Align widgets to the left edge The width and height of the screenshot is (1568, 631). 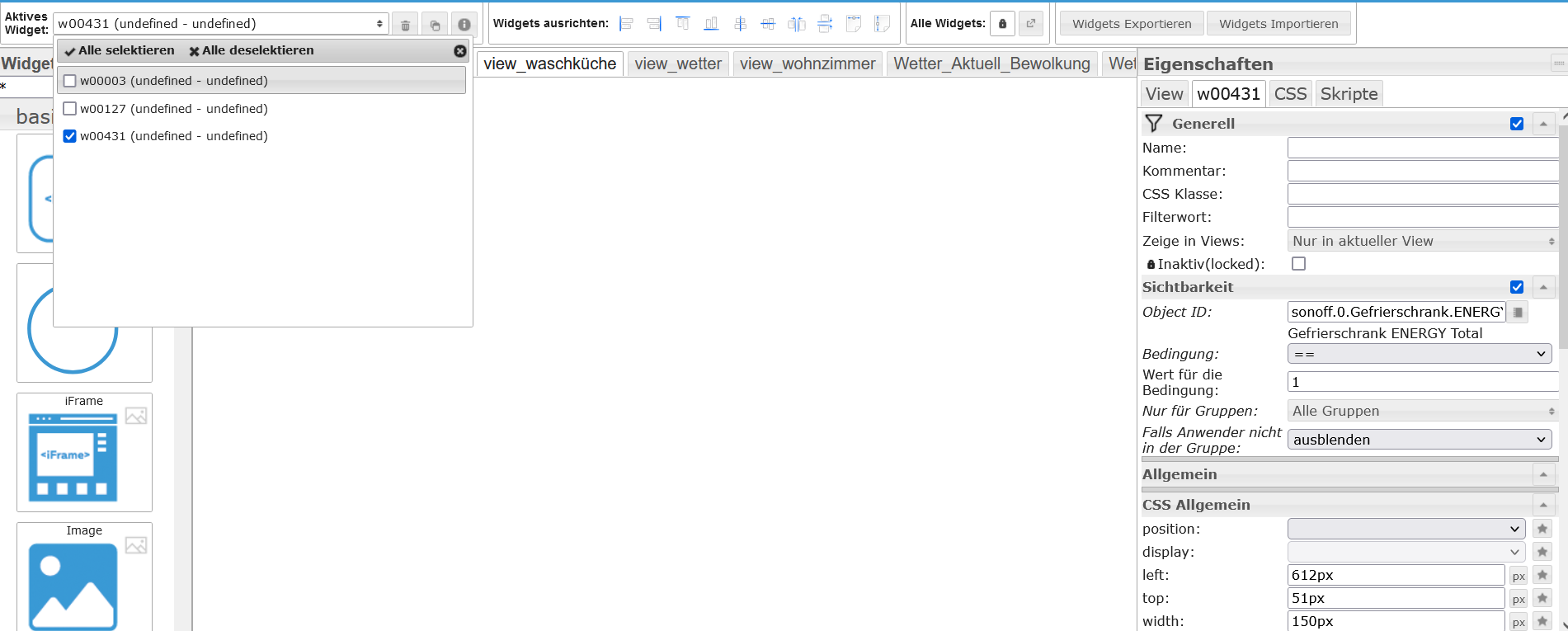coord(627,24)
